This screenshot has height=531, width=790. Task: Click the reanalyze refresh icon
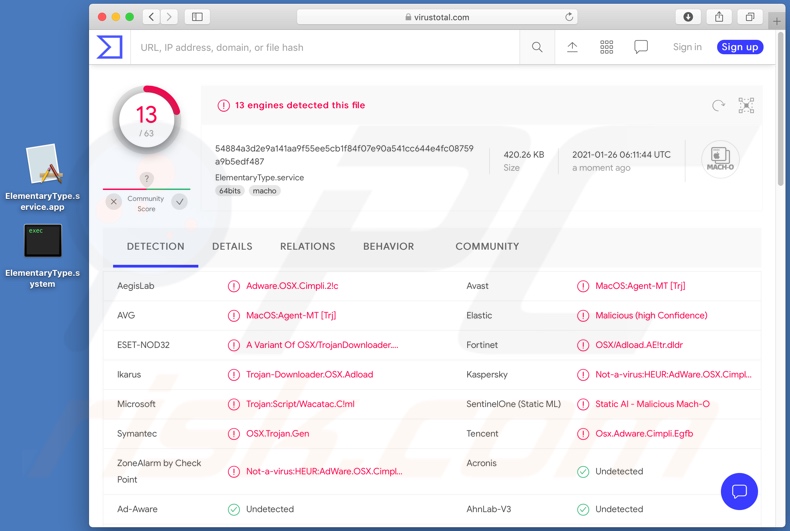718,105
